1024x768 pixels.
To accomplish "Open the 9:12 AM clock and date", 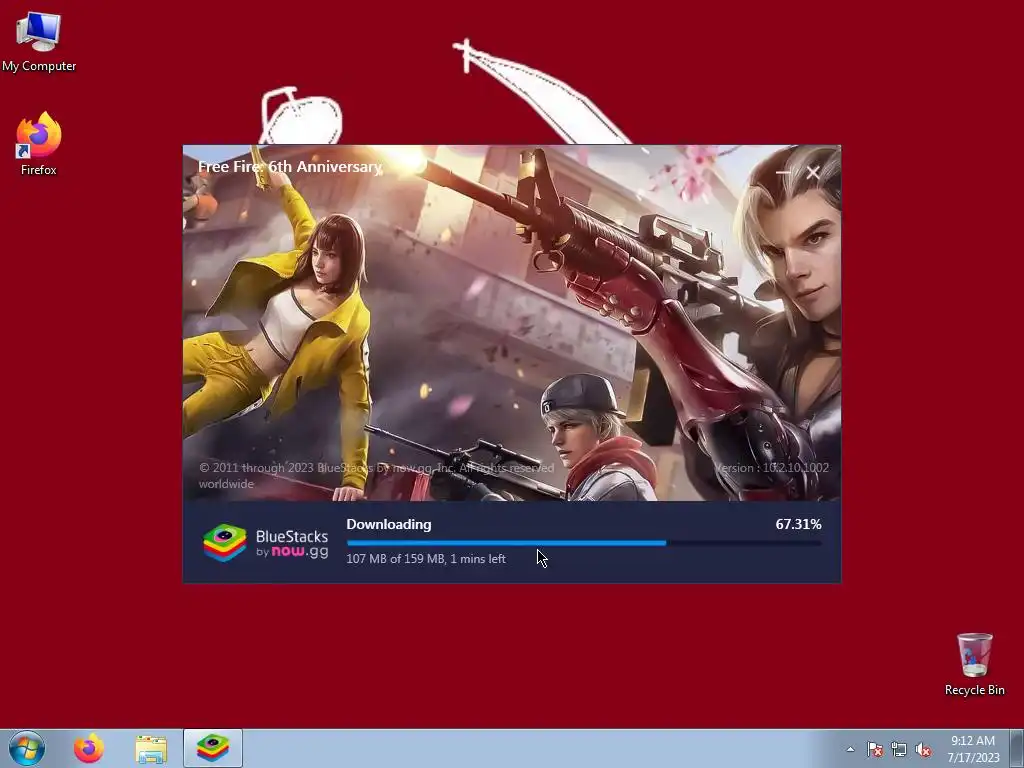I will tap(973, 749).
